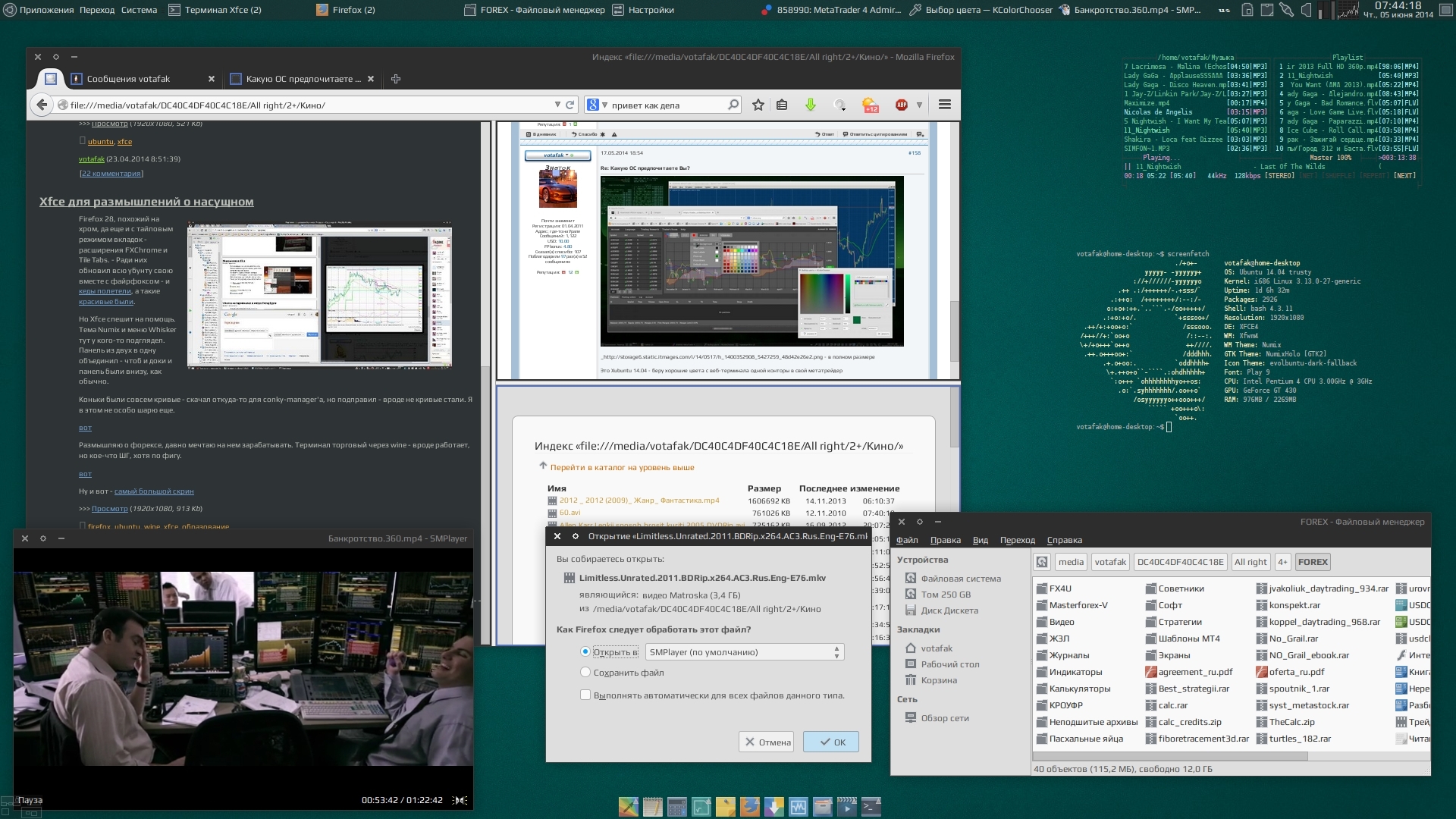1456x819 pixels.
Task: Click Firefox back arrow button
Action: tap(42, 105)
